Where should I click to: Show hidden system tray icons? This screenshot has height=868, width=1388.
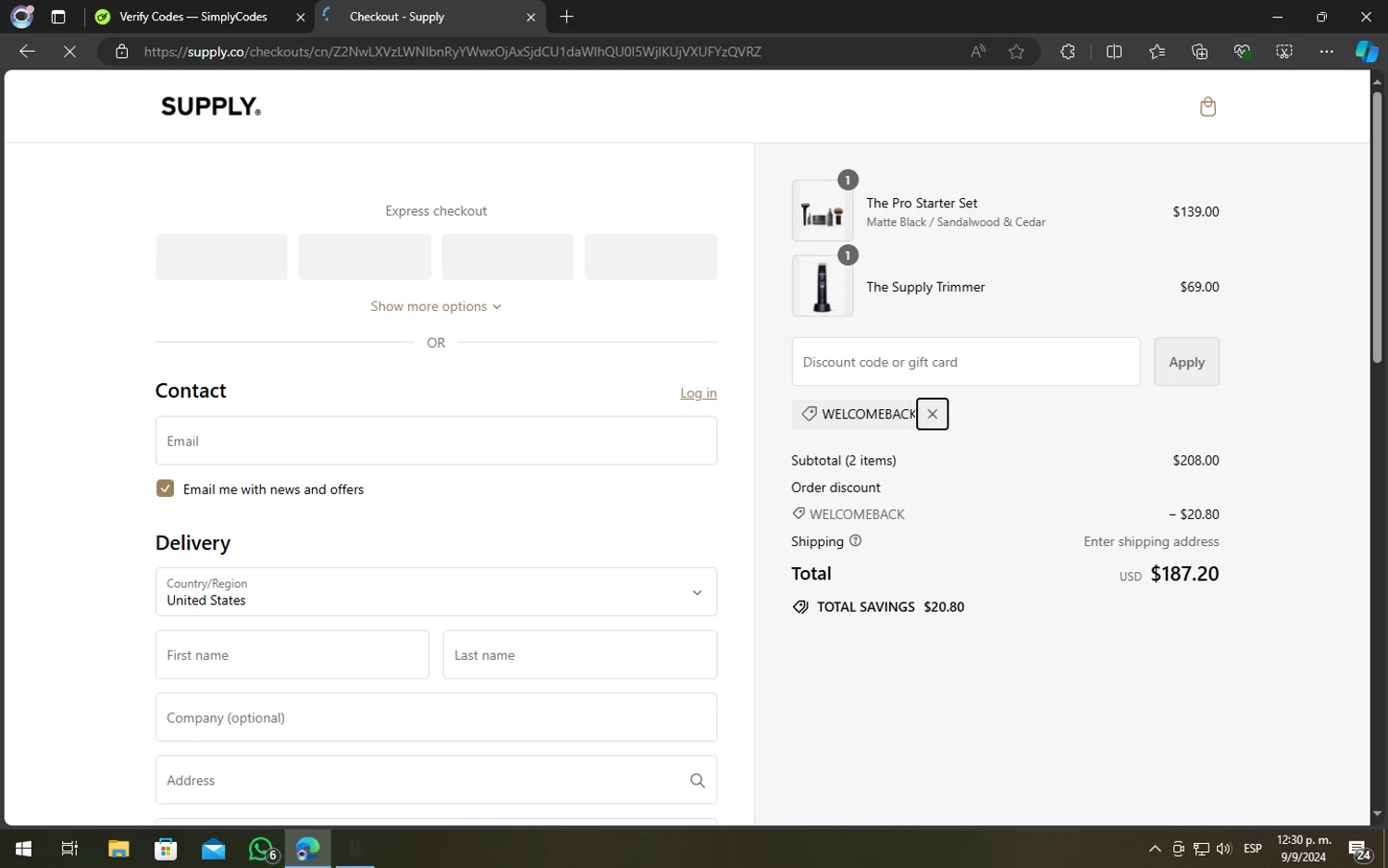(x=1155, y=849)
